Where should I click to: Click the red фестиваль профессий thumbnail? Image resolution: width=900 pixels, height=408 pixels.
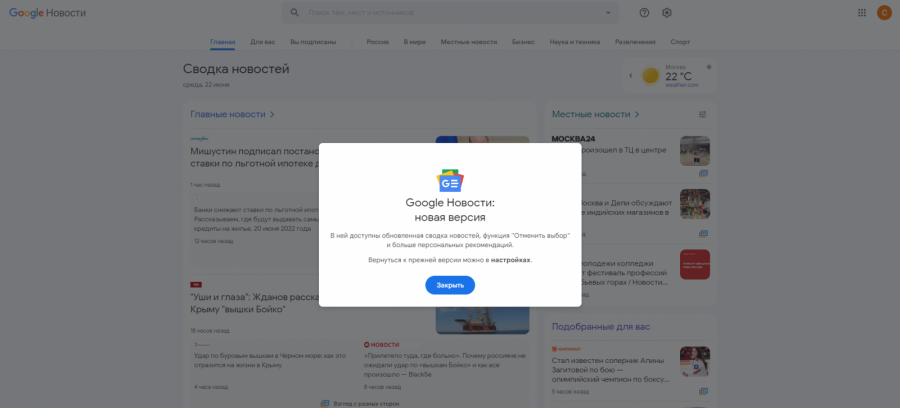(x=695, y=265)
